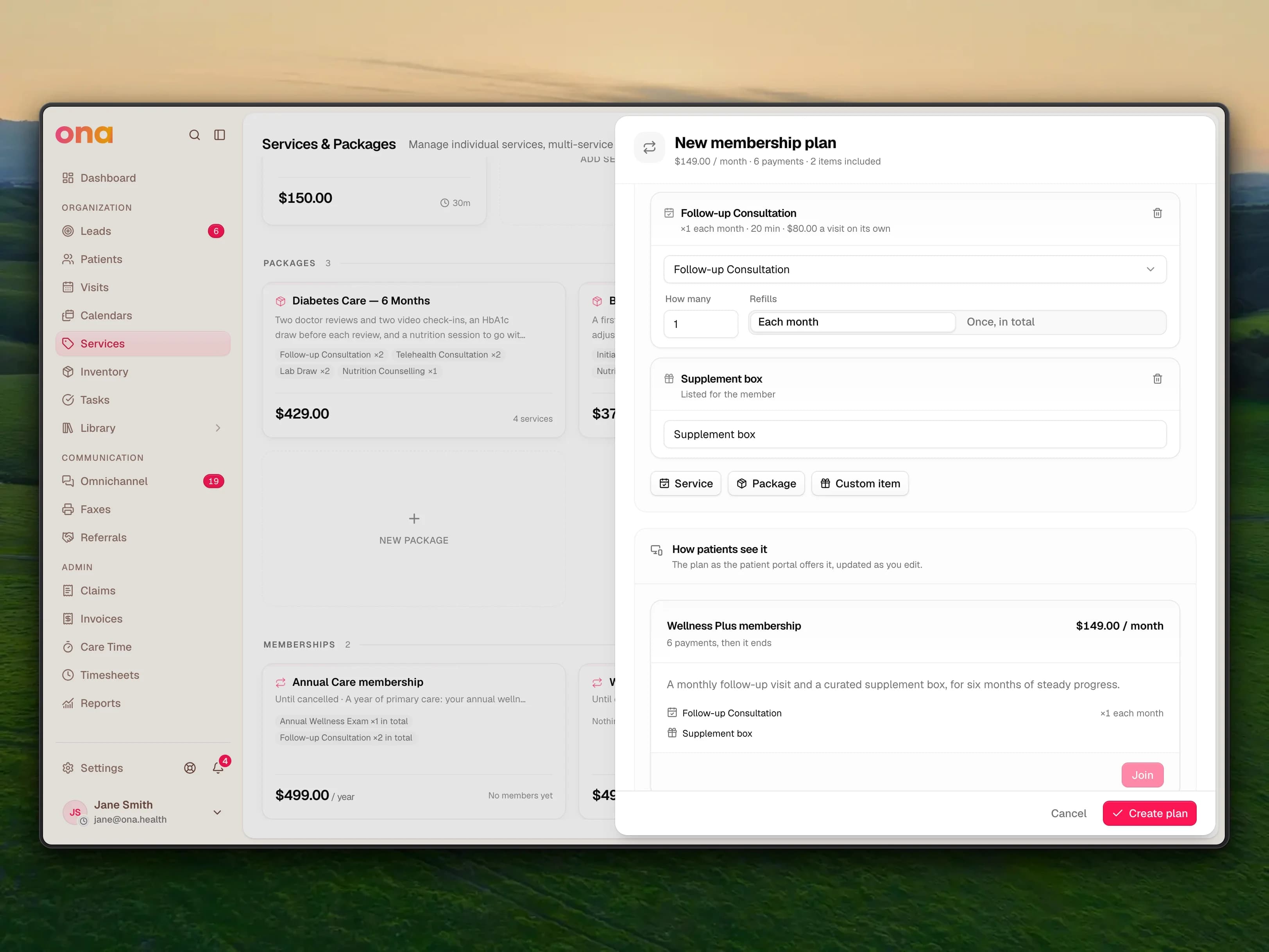1269x952 pixels.
Task: Select Each month refill option
Action: point(852,322)
